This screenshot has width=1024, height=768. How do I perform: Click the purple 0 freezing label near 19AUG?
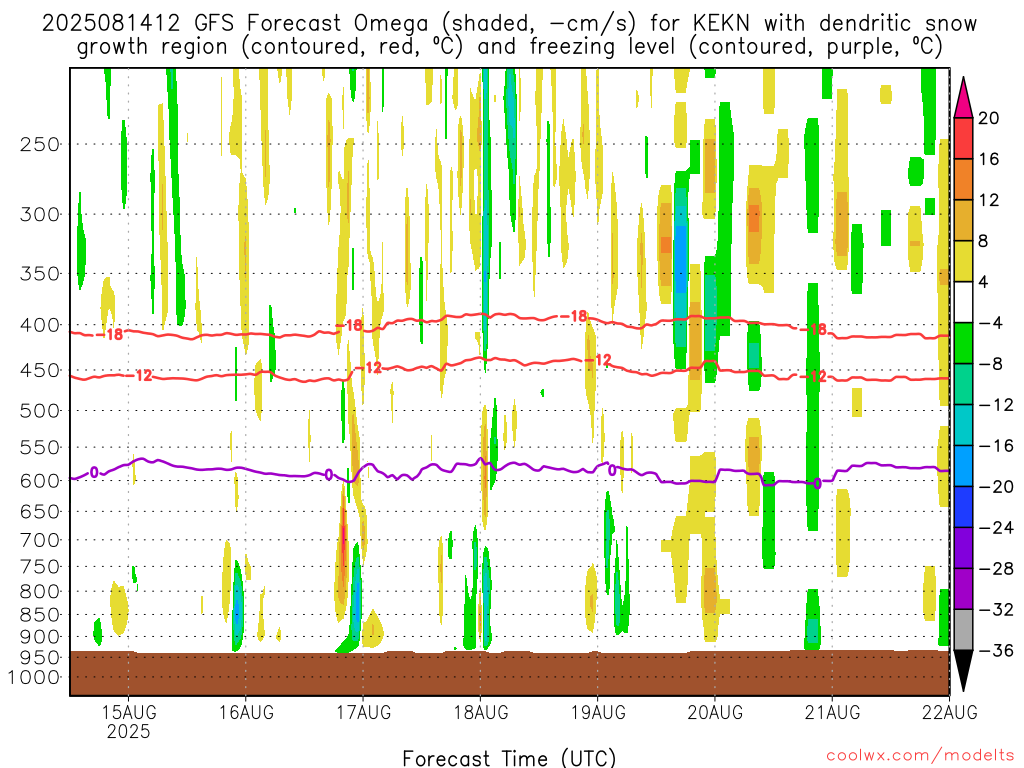click(612, 470)
